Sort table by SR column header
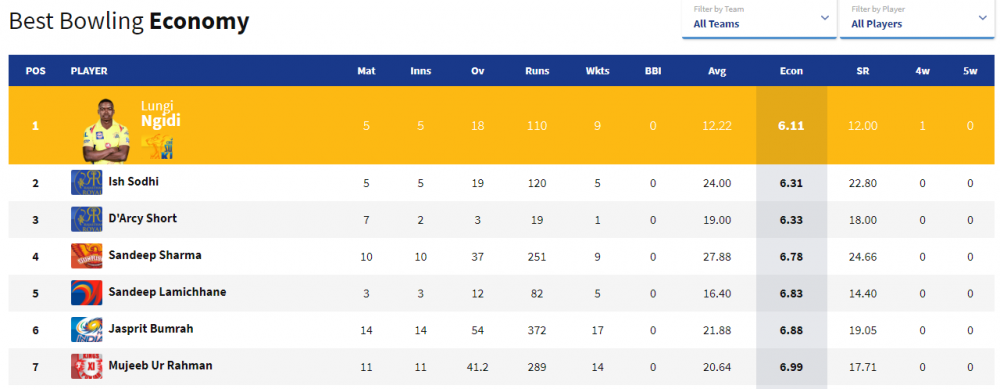The width and height of the screenshot is (1000, 389). pos(863,71)
